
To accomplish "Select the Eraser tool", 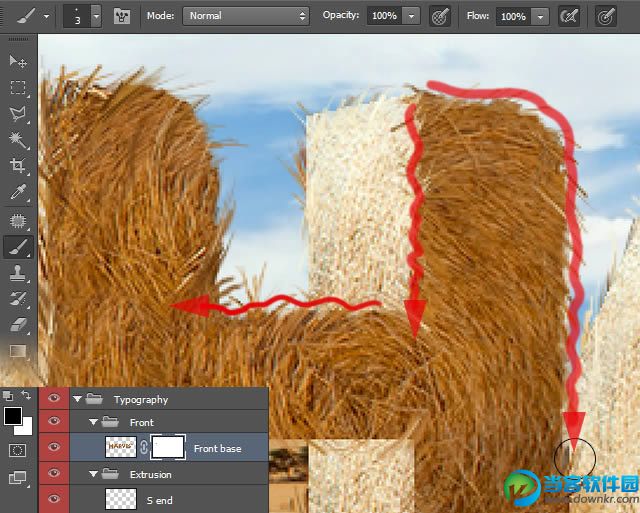I will click(18, 325).
